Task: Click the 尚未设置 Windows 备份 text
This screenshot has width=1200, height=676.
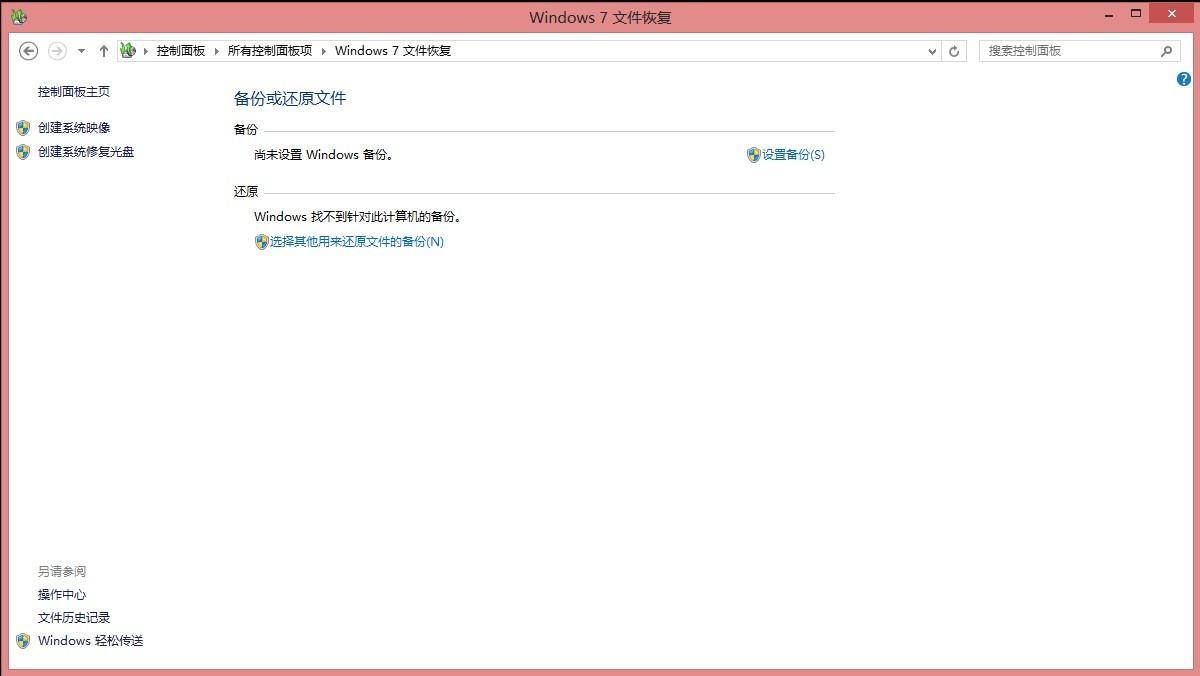Action: (x=324, y=155)
